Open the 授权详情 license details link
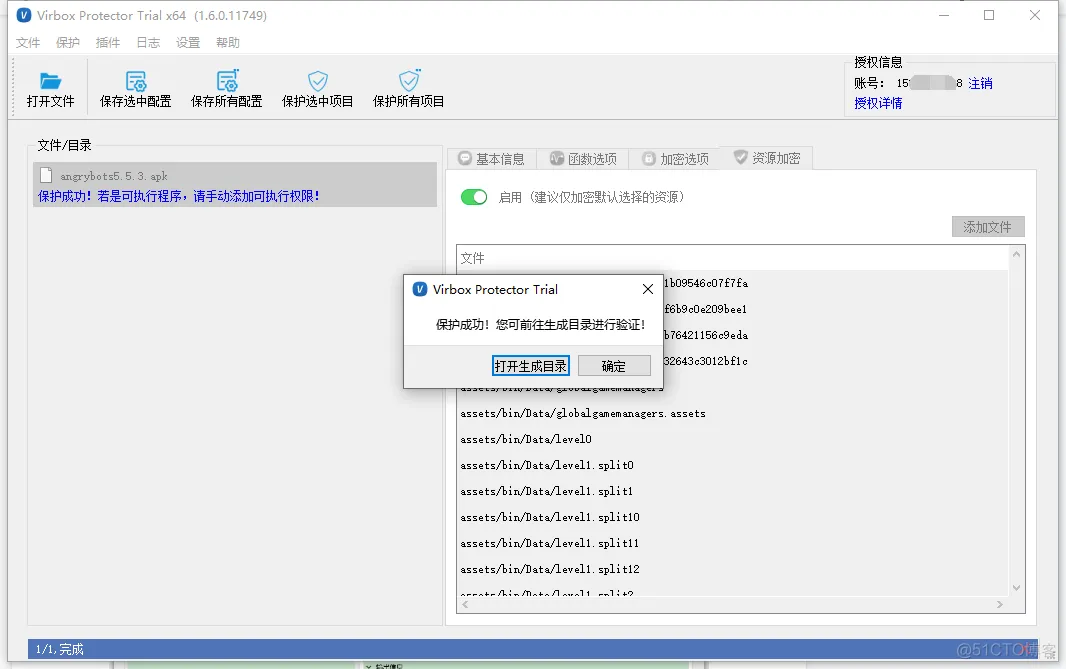1066x669 pixels. [x=878, y=103]
